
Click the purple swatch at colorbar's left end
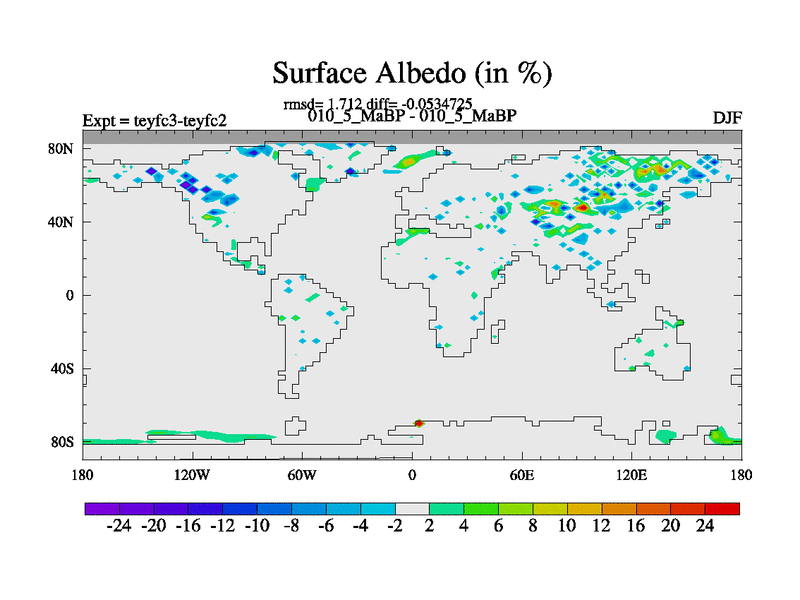(102, 509)
